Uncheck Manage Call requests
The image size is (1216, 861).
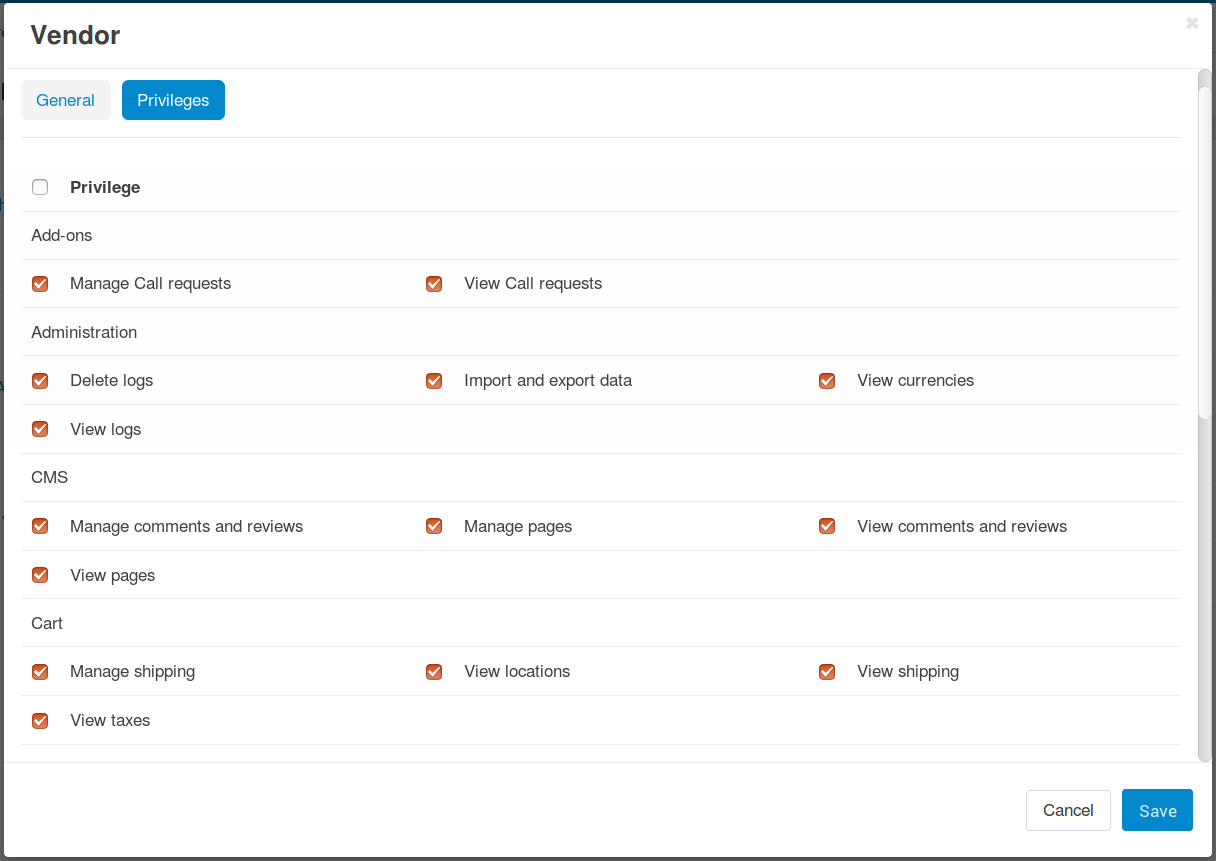pos(40,284)
